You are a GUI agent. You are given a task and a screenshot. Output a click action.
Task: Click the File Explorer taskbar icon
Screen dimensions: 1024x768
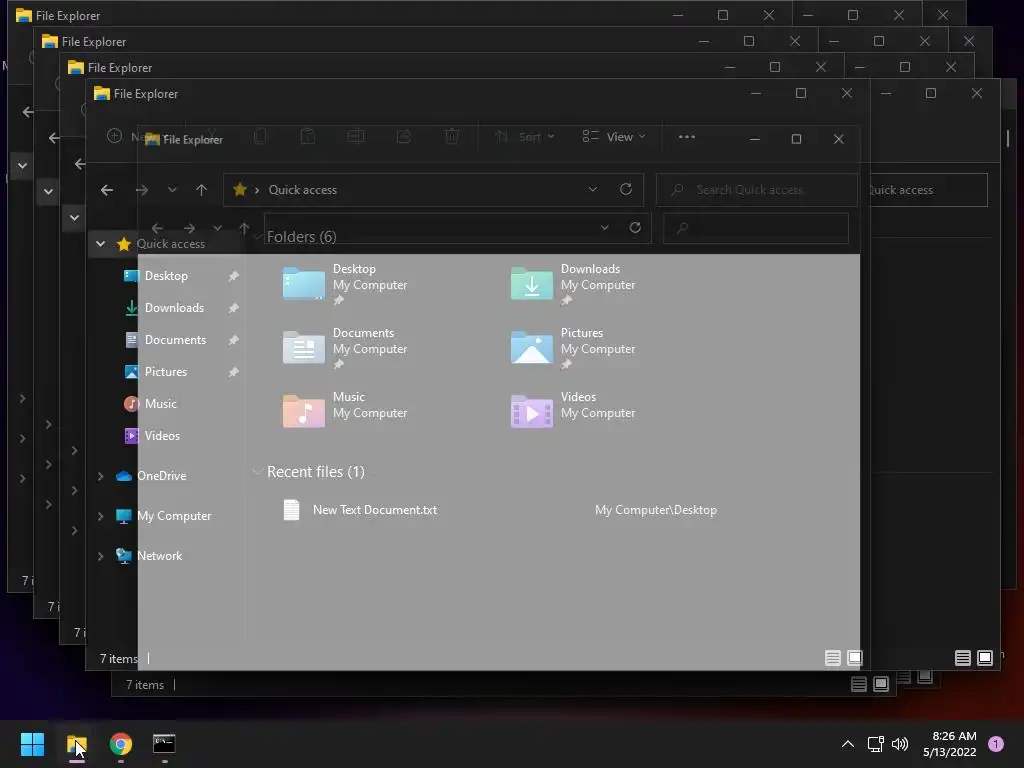[77, 744]
